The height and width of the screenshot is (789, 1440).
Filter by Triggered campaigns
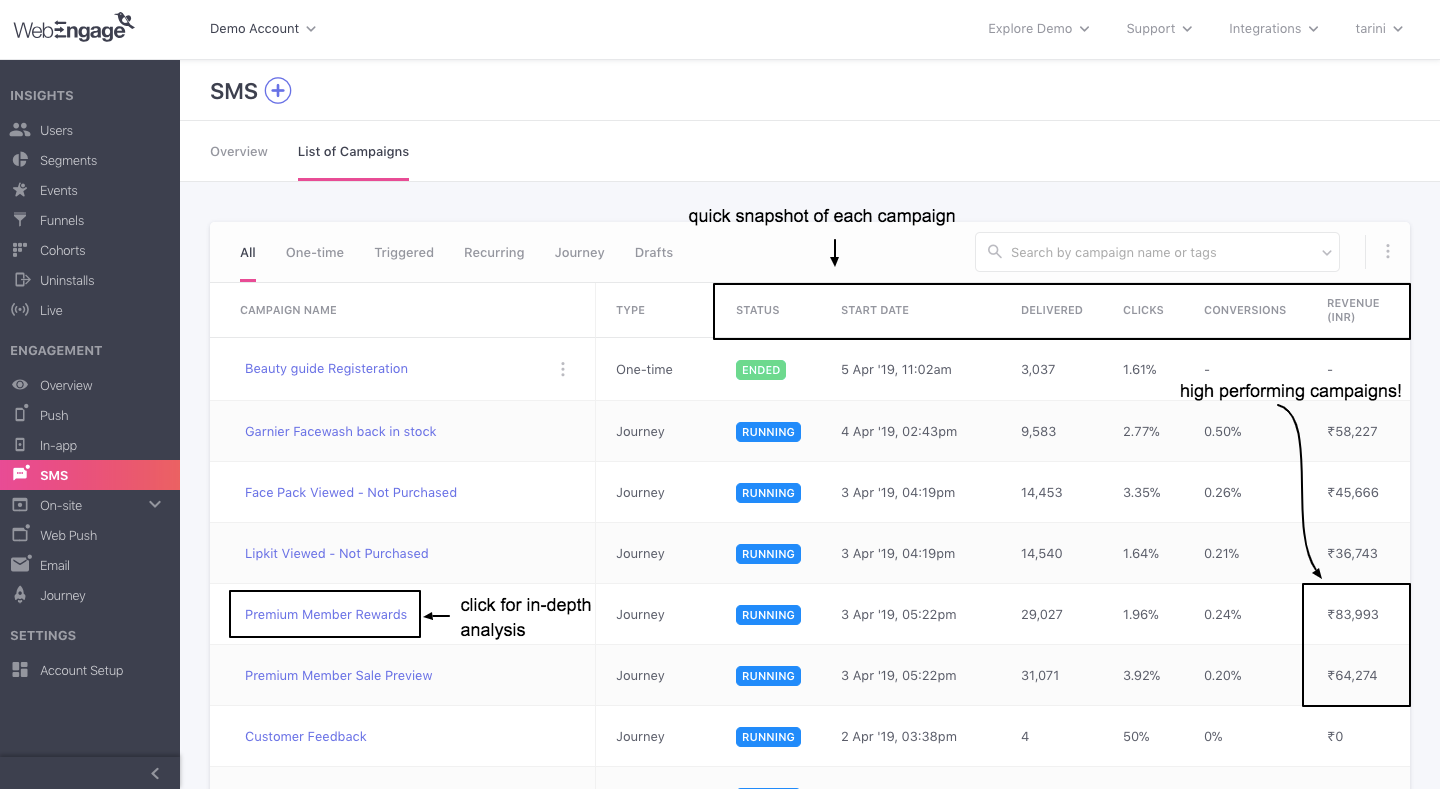click(x=404, y=252)
